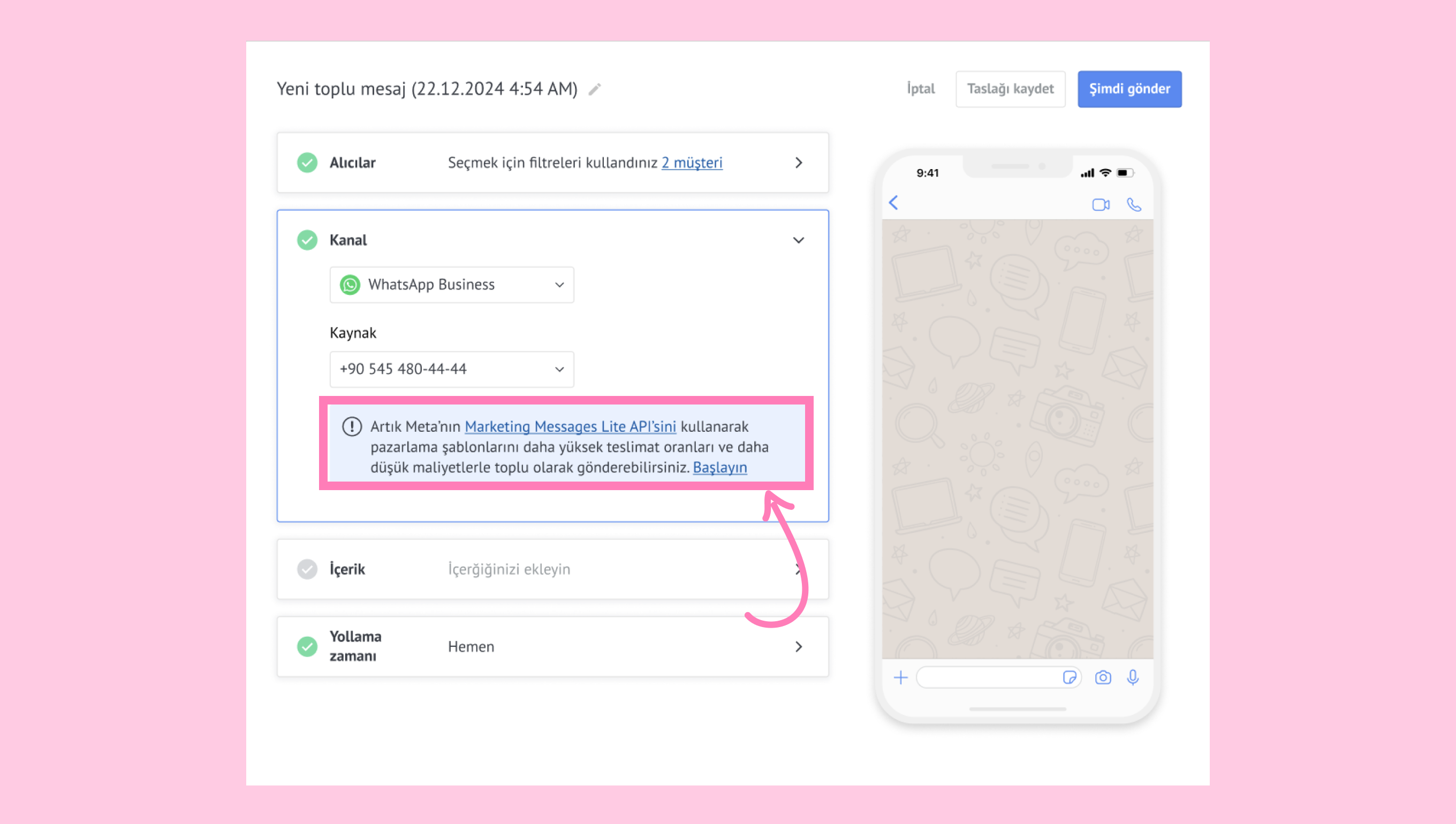Open the WhatsApp Business channel dropdown
This screenshot has height=824, width=1456.
point(452,285)
